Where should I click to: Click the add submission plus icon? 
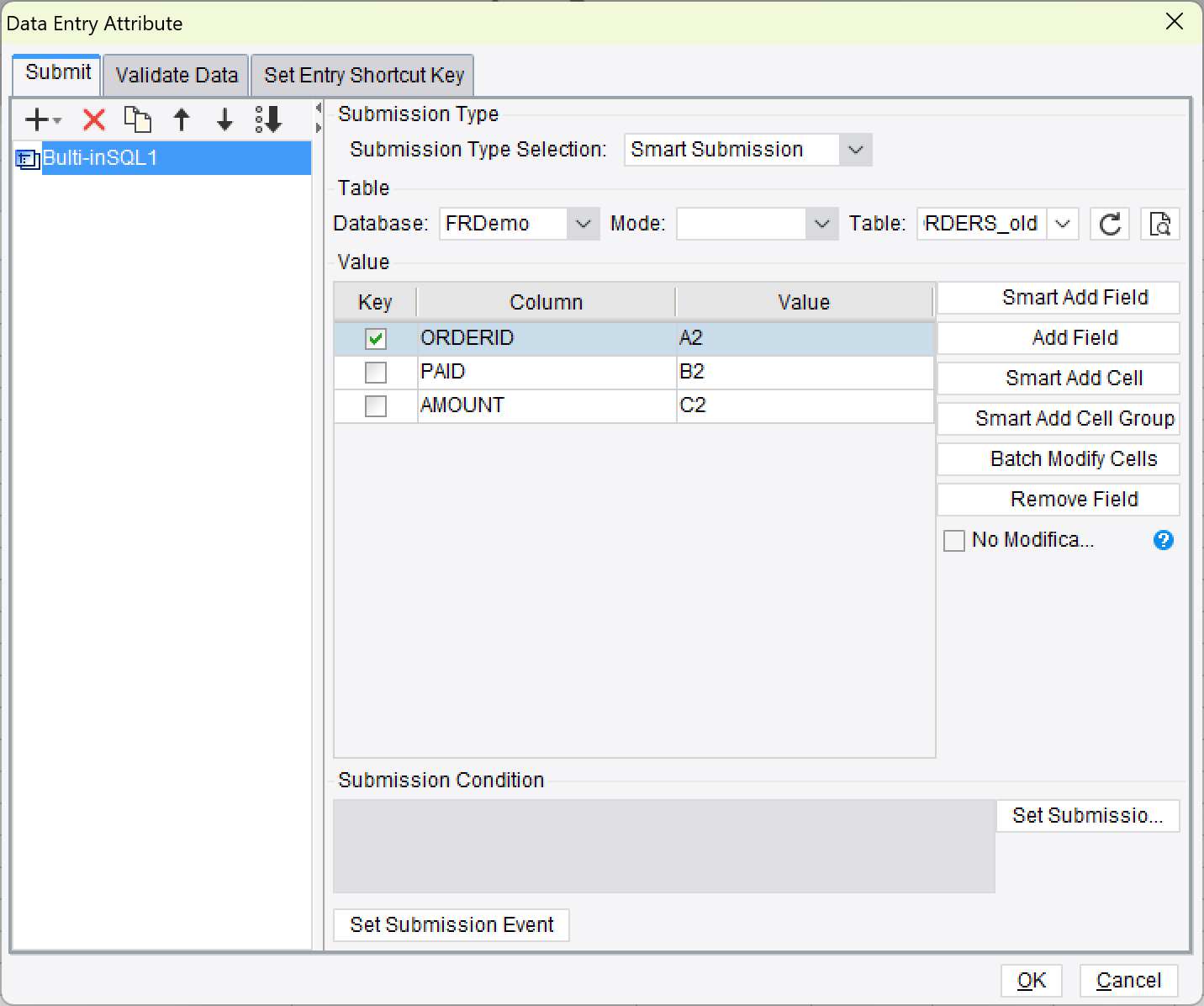click(35, 119)
